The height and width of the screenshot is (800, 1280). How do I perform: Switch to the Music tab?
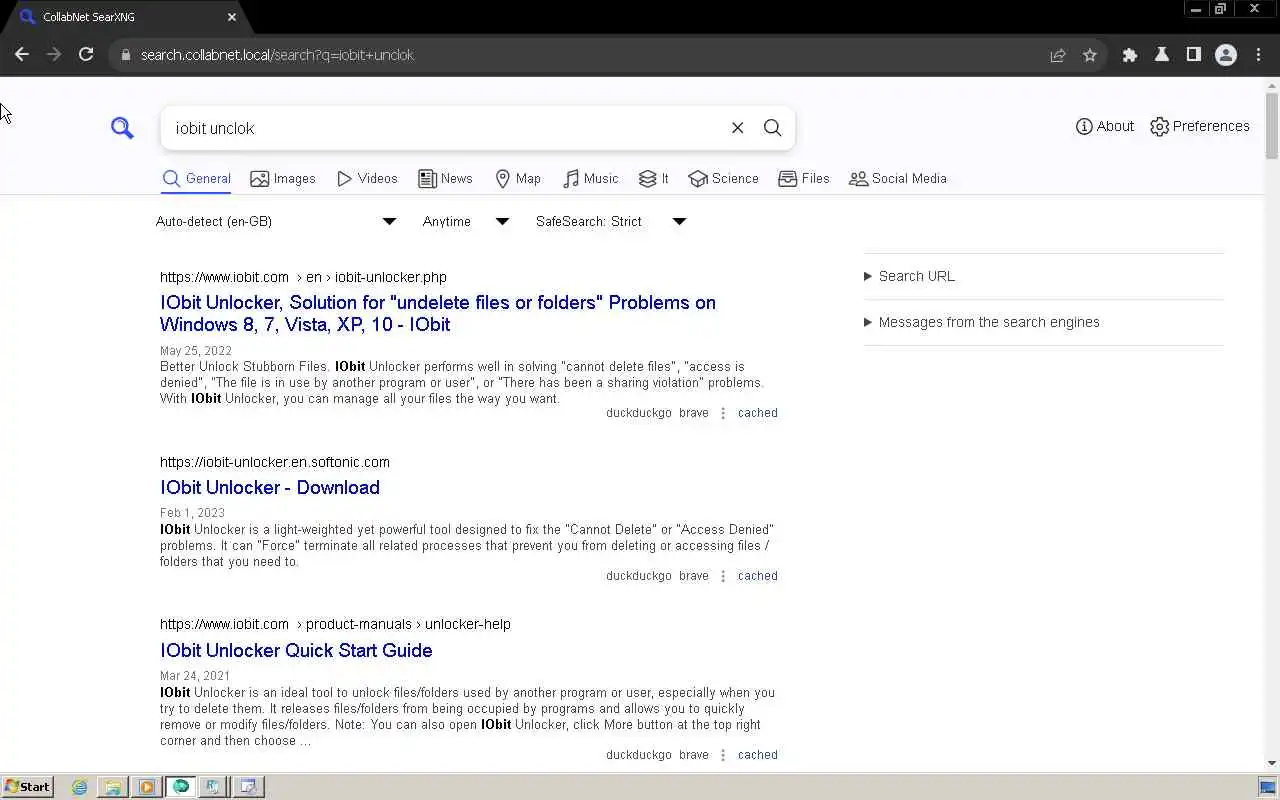590,179
